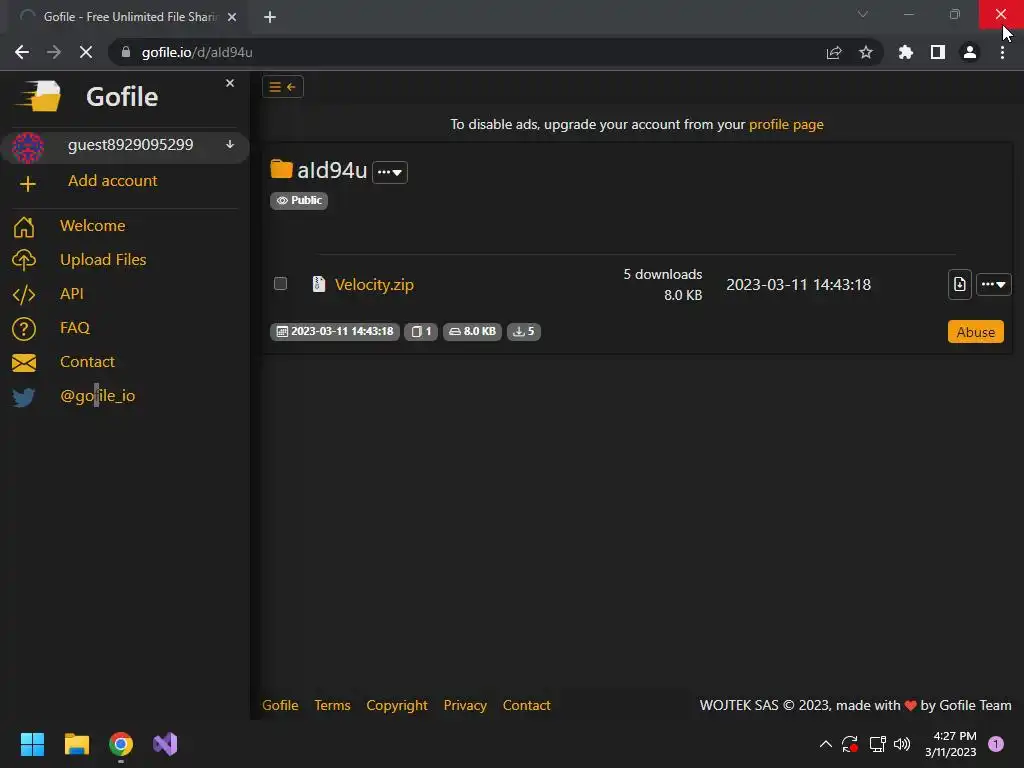1024x768 pixels.
Task: Open File Explorer from the taskbar
Action: (76, 744)
